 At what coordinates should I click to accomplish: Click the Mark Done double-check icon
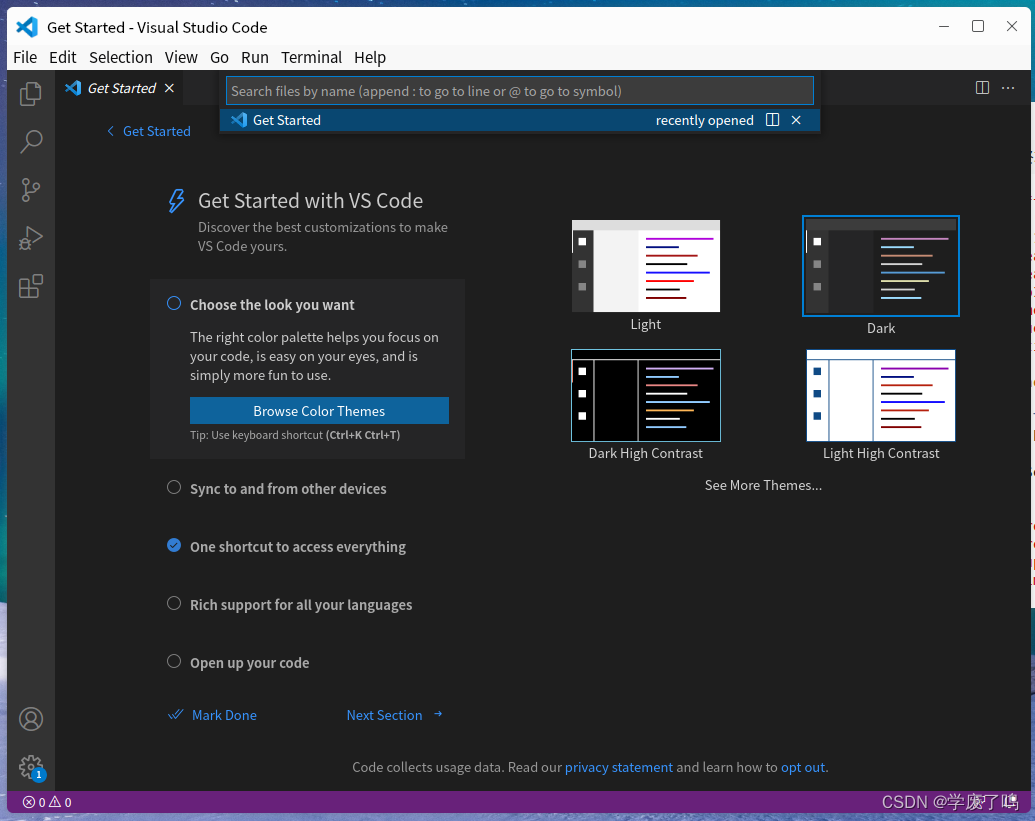click(176, 715)
